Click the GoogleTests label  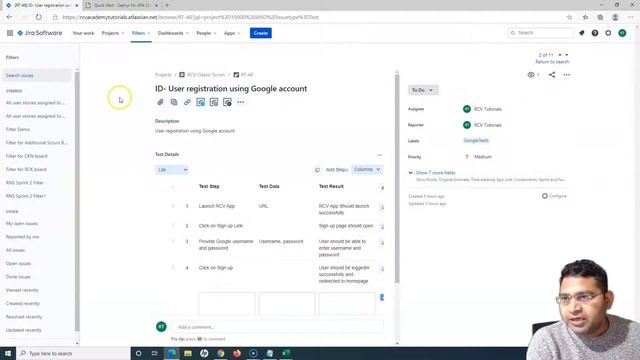point(476,140)
